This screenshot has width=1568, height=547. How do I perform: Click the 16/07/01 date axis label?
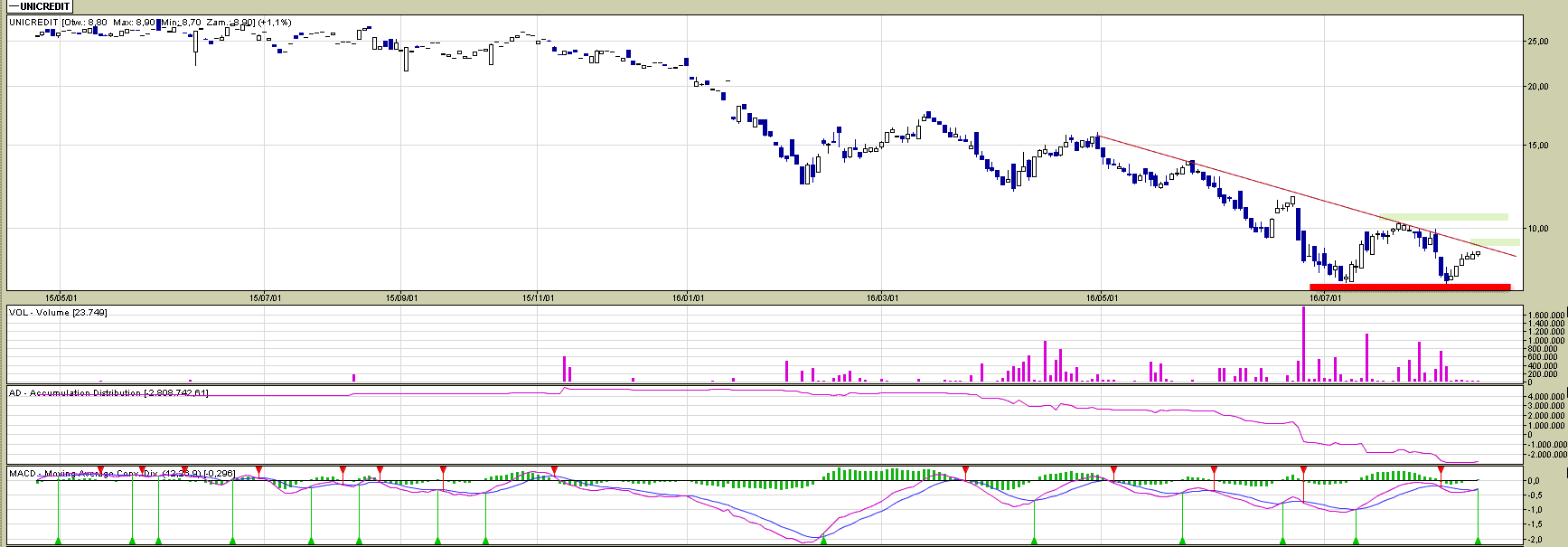[1325, 297]
